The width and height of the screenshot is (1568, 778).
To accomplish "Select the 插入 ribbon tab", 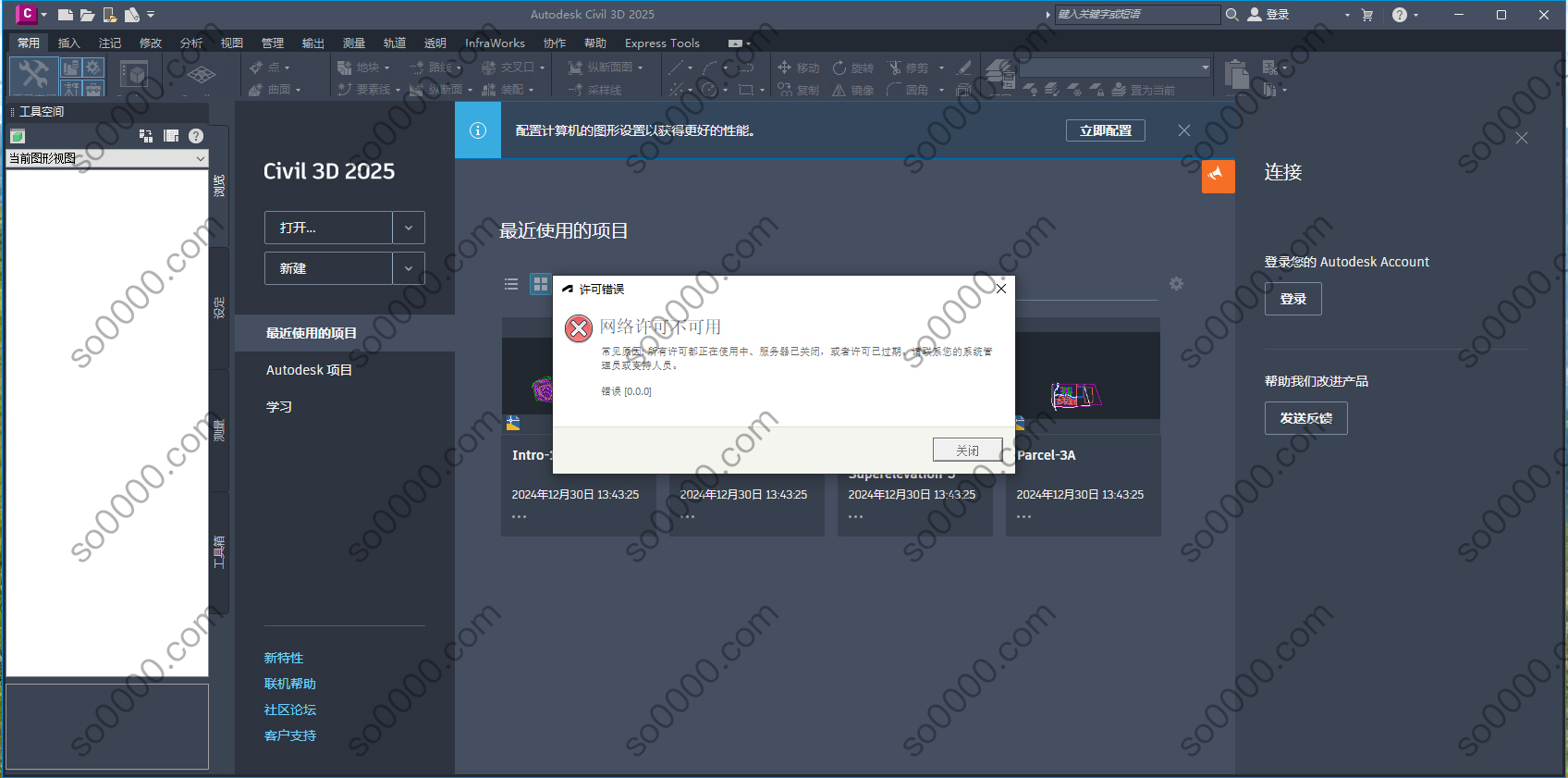I will (x=69, y=43).
